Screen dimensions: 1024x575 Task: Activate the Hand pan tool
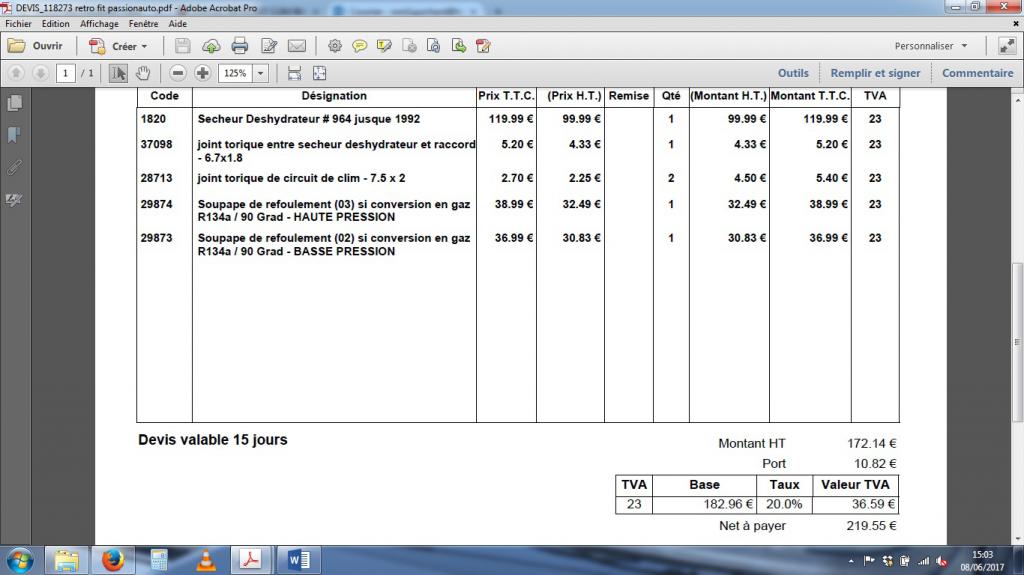[143, 73]
